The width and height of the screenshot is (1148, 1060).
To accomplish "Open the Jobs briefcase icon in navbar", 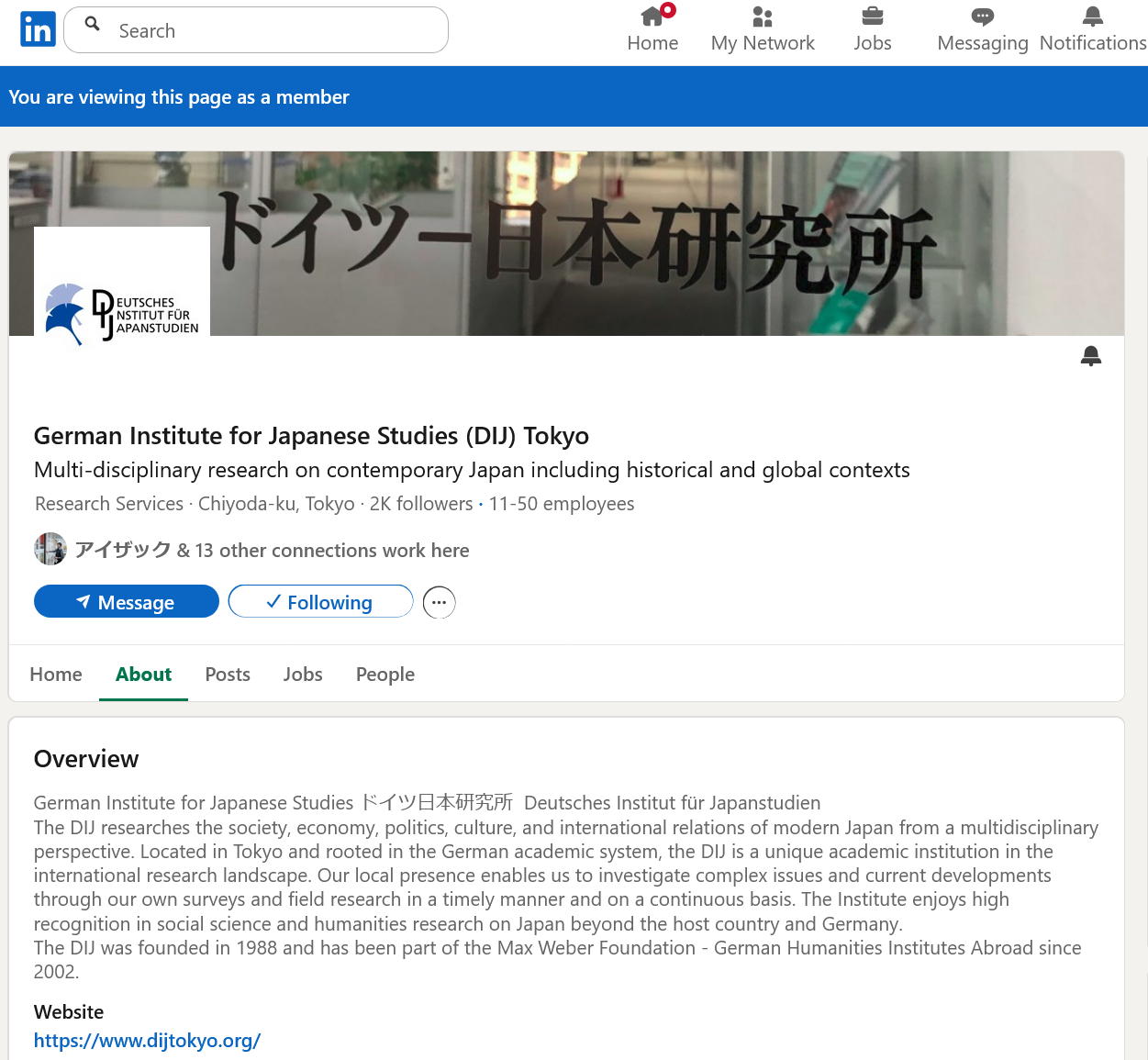I will click(x=872, y=17).
